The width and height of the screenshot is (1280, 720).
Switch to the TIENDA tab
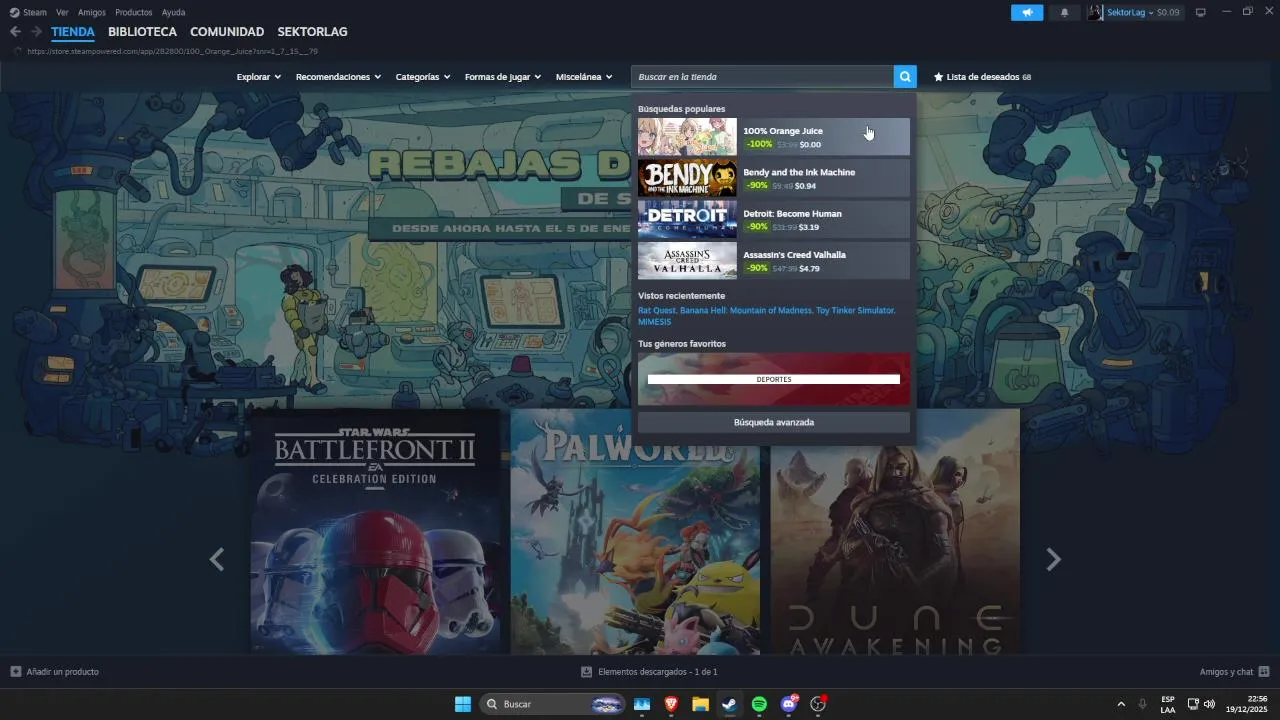[x=73, y=32]
